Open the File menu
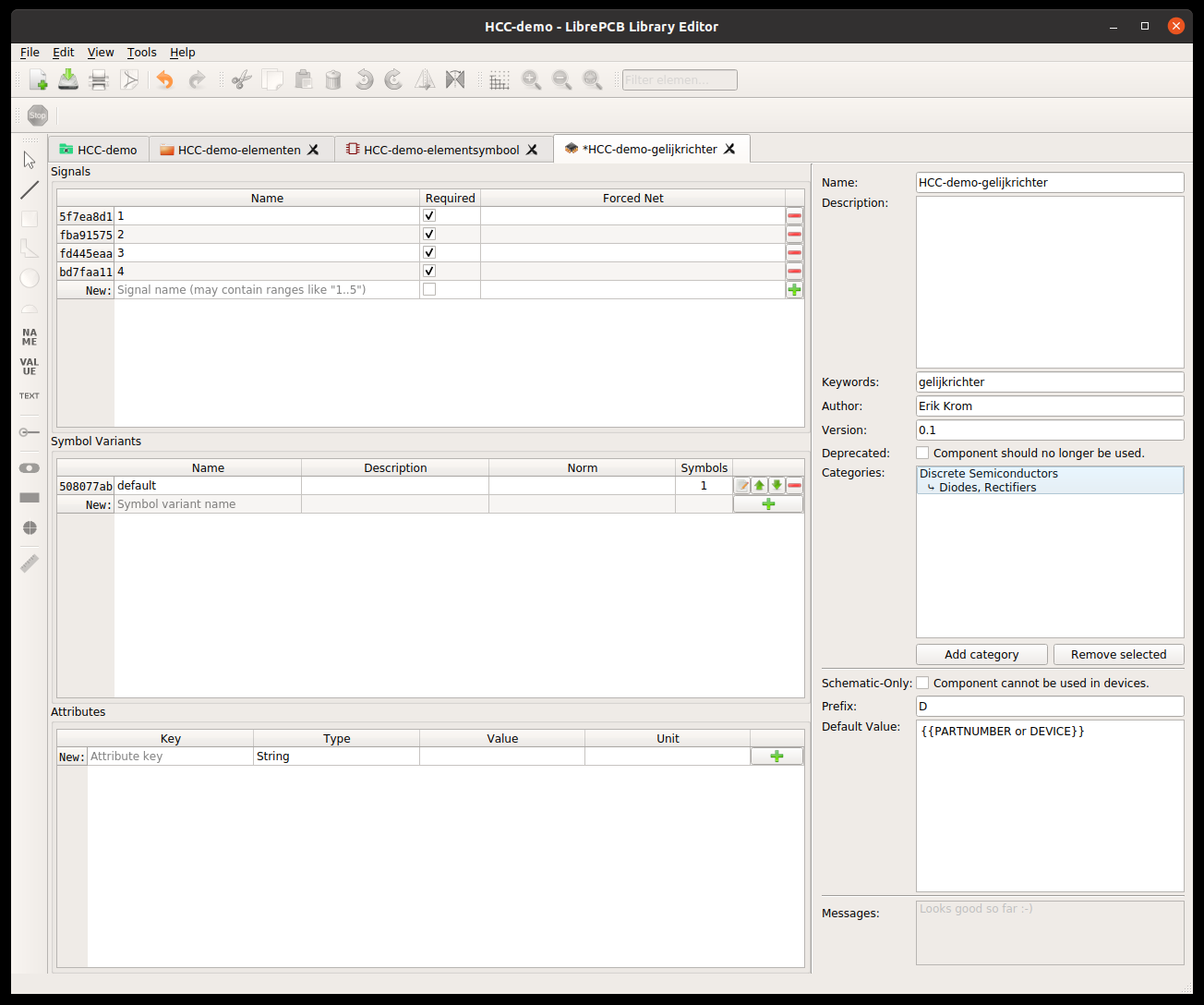Image resolution: width=1204 pixels, height=1005 pixels. point(30,53)
